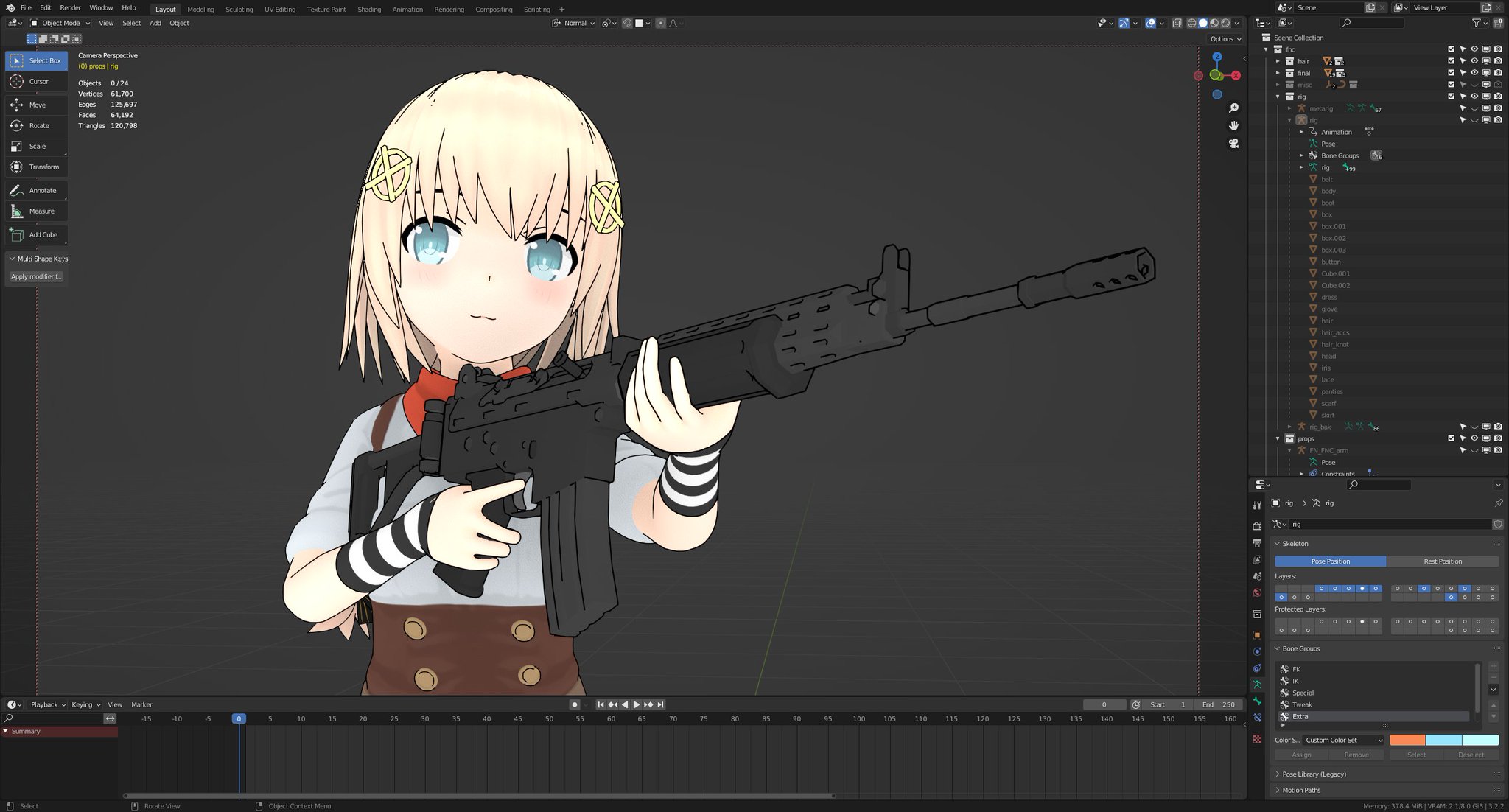Click the orange bone color swatch
The width and height of the screenshot is (1509, 812).
pos(1407,740)
